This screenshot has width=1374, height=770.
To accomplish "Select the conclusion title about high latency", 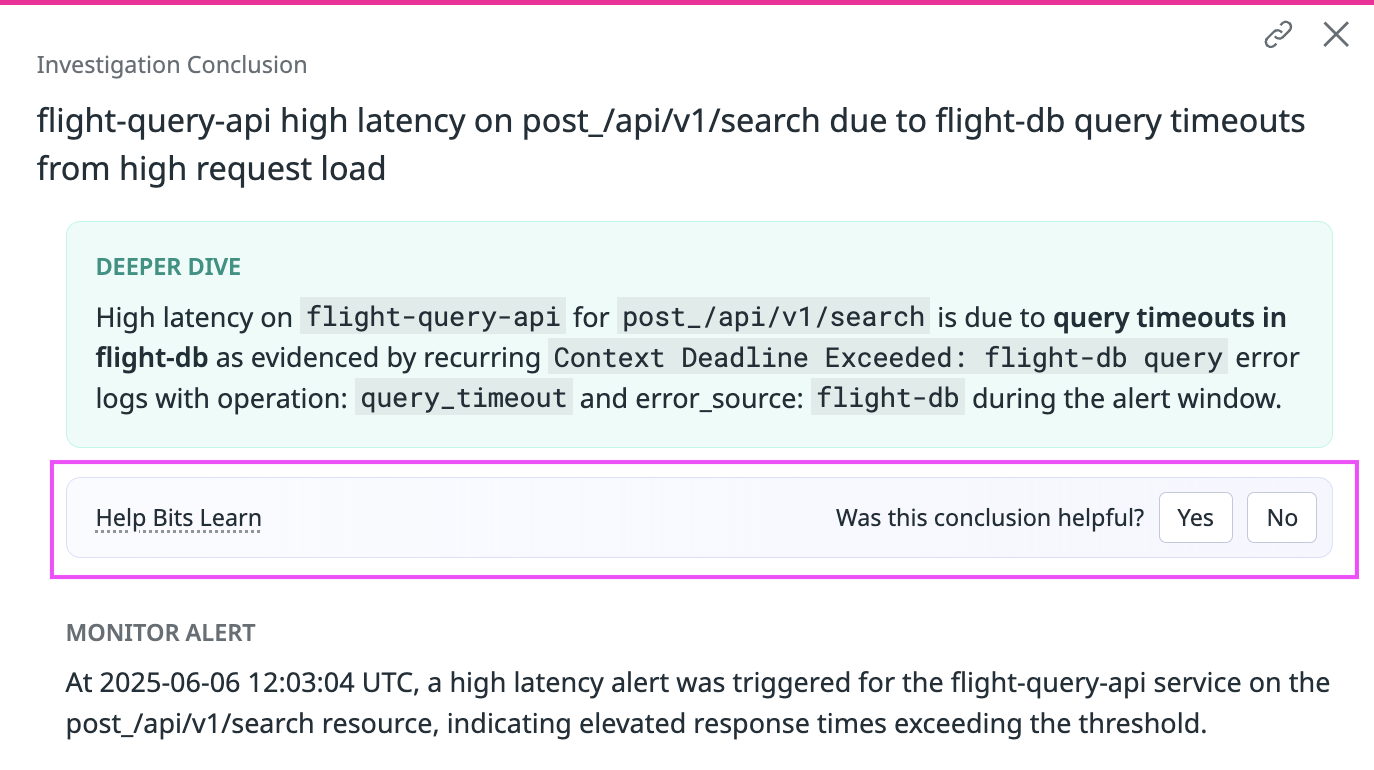I will point(670,144).
